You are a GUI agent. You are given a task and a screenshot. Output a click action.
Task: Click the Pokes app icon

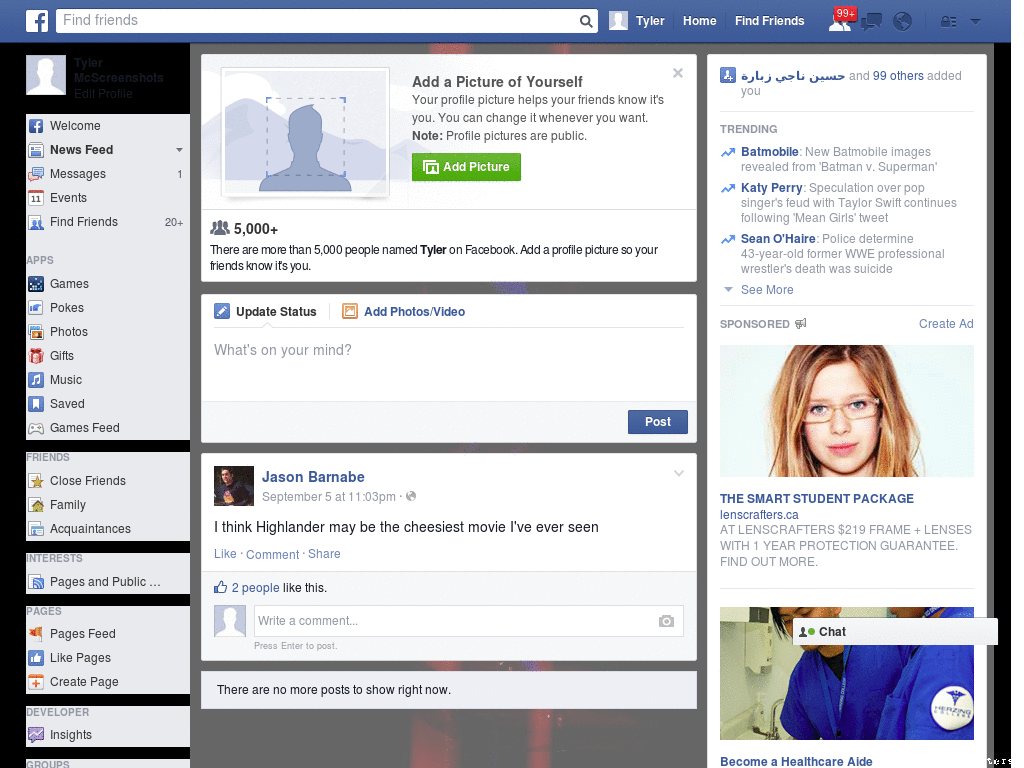pyautogui.click(x=36, y=308)
